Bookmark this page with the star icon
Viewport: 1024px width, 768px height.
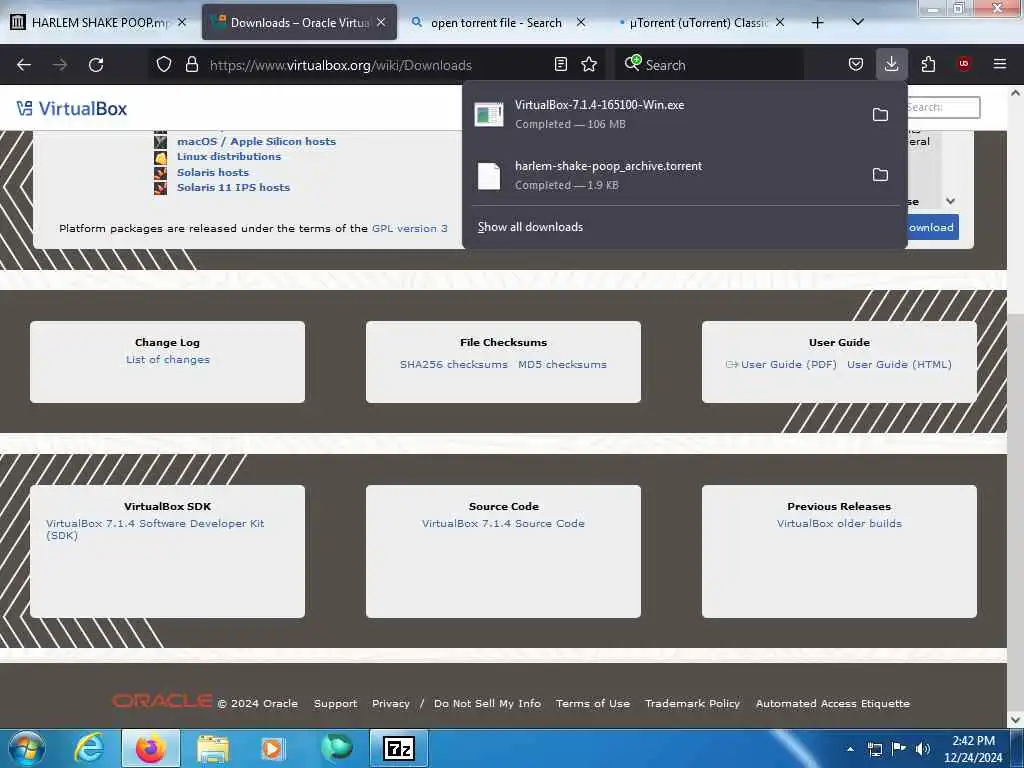[589, 65]
